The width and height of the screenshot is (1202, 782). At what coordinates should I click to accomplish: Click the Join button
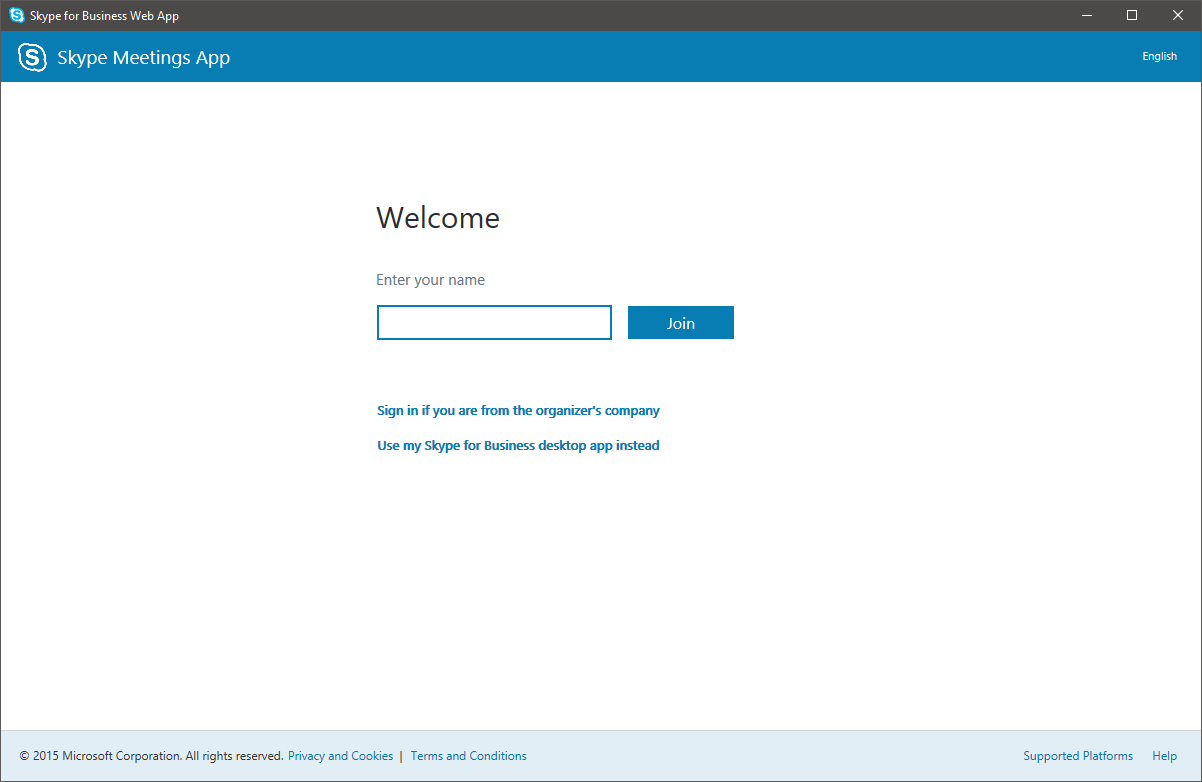[x=681, y=323]
